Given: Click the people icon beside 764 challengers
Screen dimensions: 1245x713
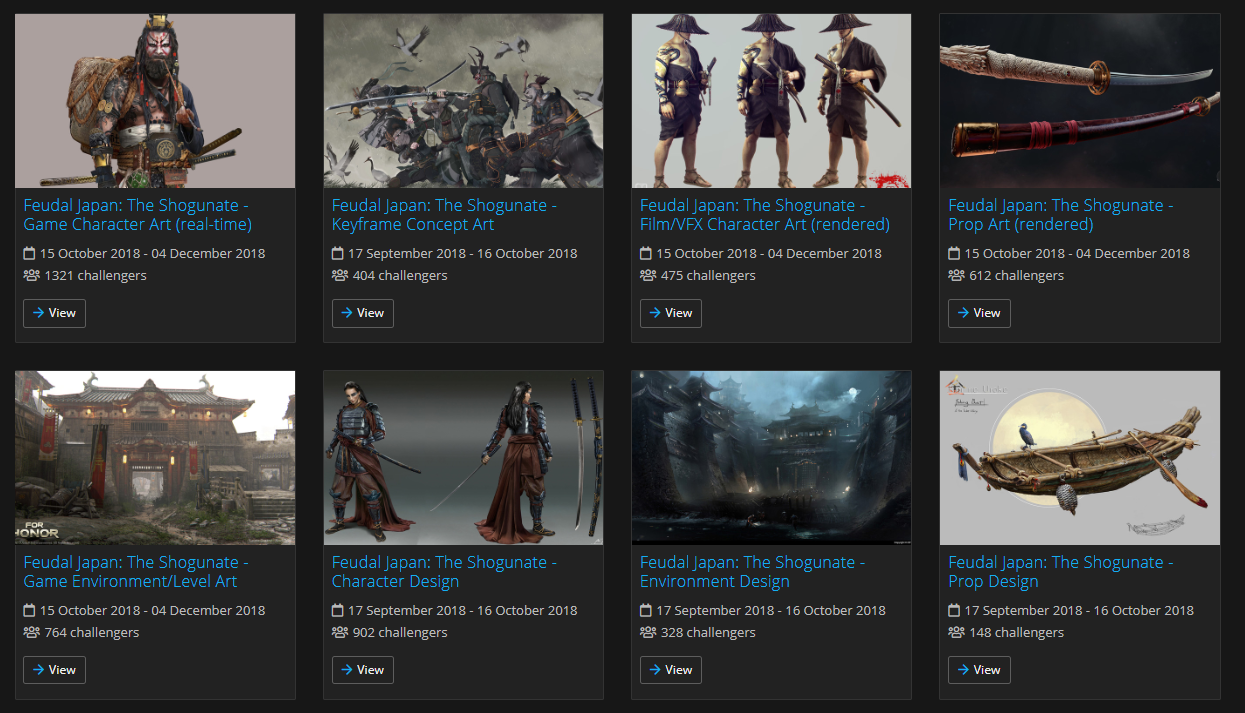Looking at the screenshot, I should [x=32, y=632].
